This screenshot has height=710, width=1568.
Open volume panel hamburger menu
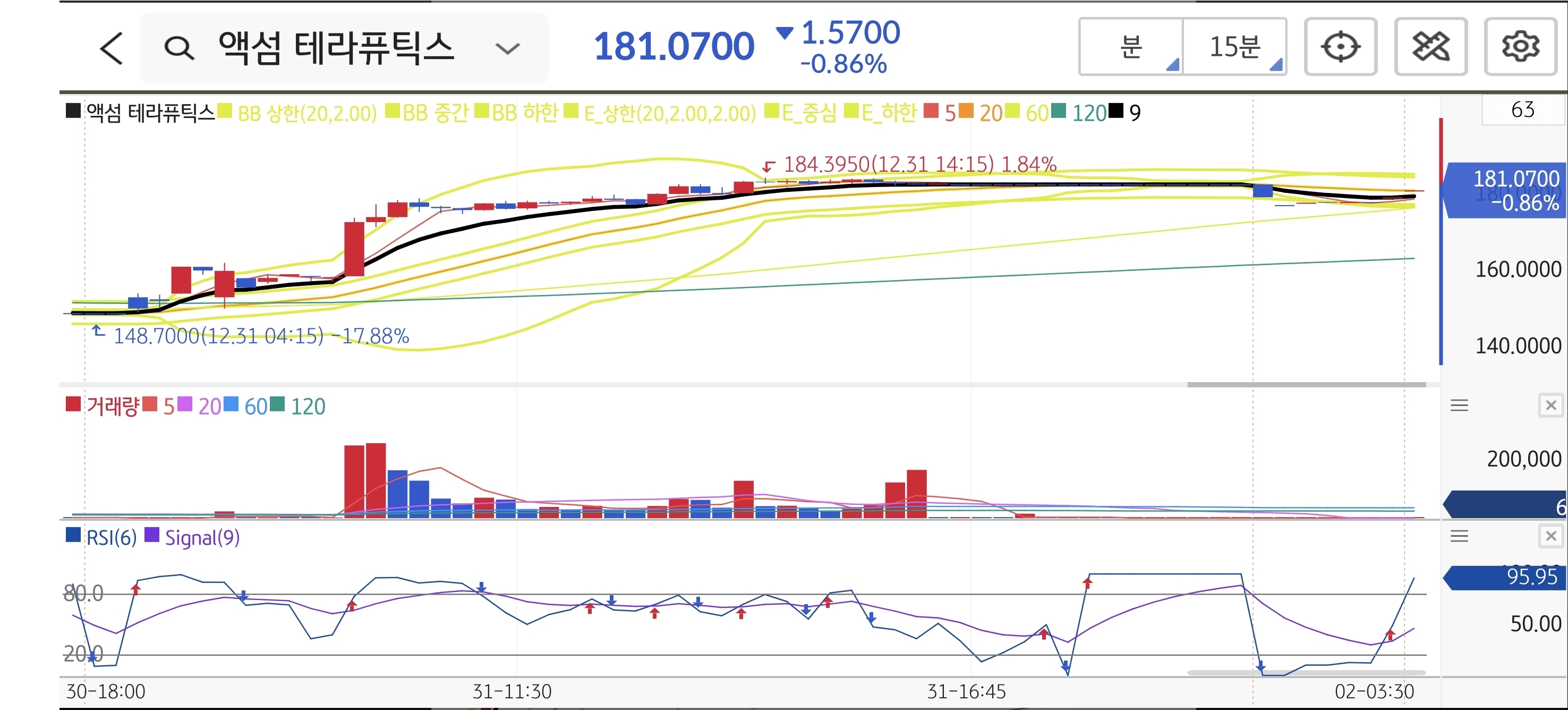pos(1459,405)
